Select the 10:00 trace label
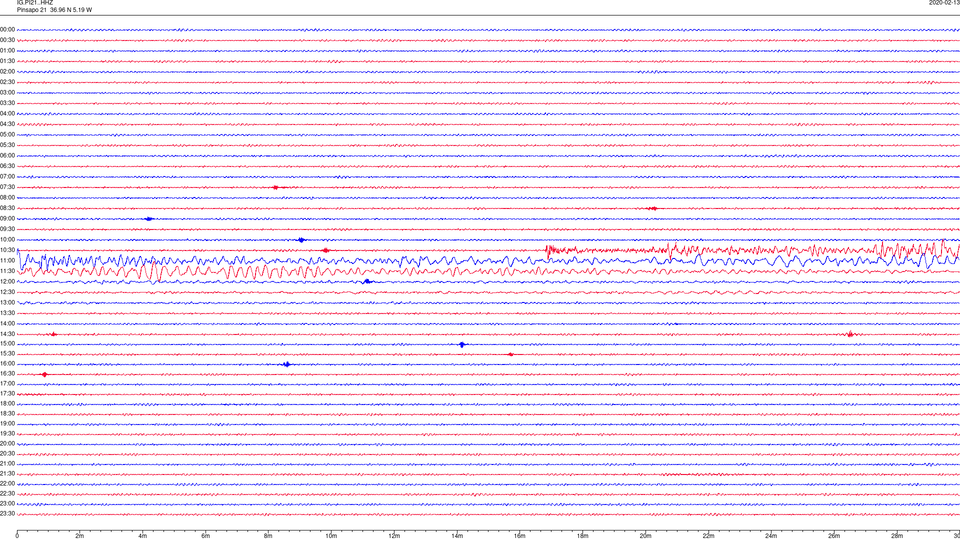The image size is (960, 540). [x=7, y=239]
